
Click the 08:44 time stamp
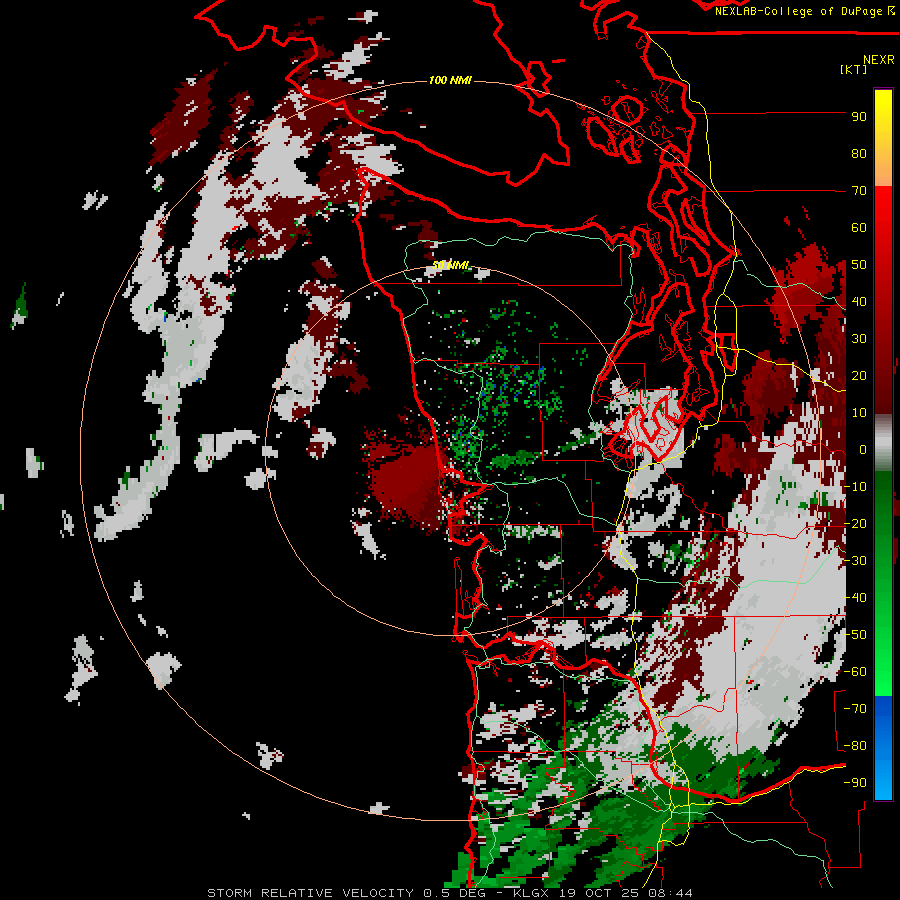tap(672, 893)
